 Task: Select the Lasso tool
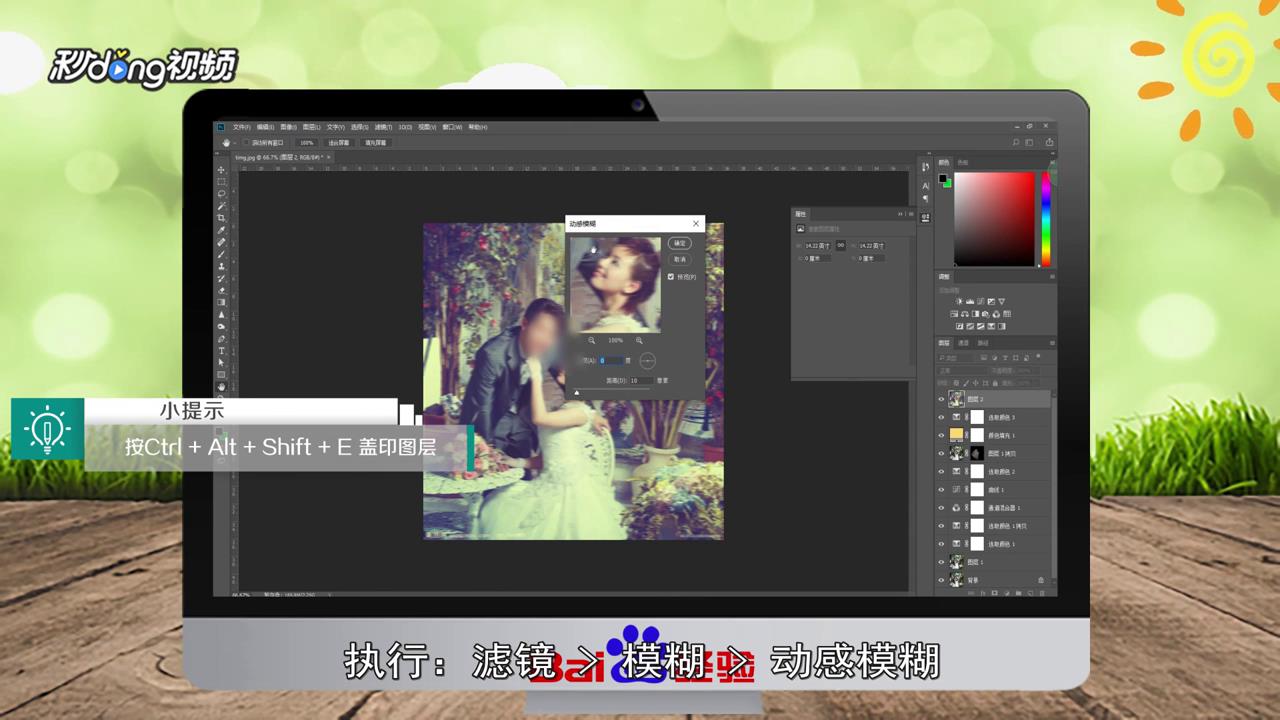coord(222,194)
